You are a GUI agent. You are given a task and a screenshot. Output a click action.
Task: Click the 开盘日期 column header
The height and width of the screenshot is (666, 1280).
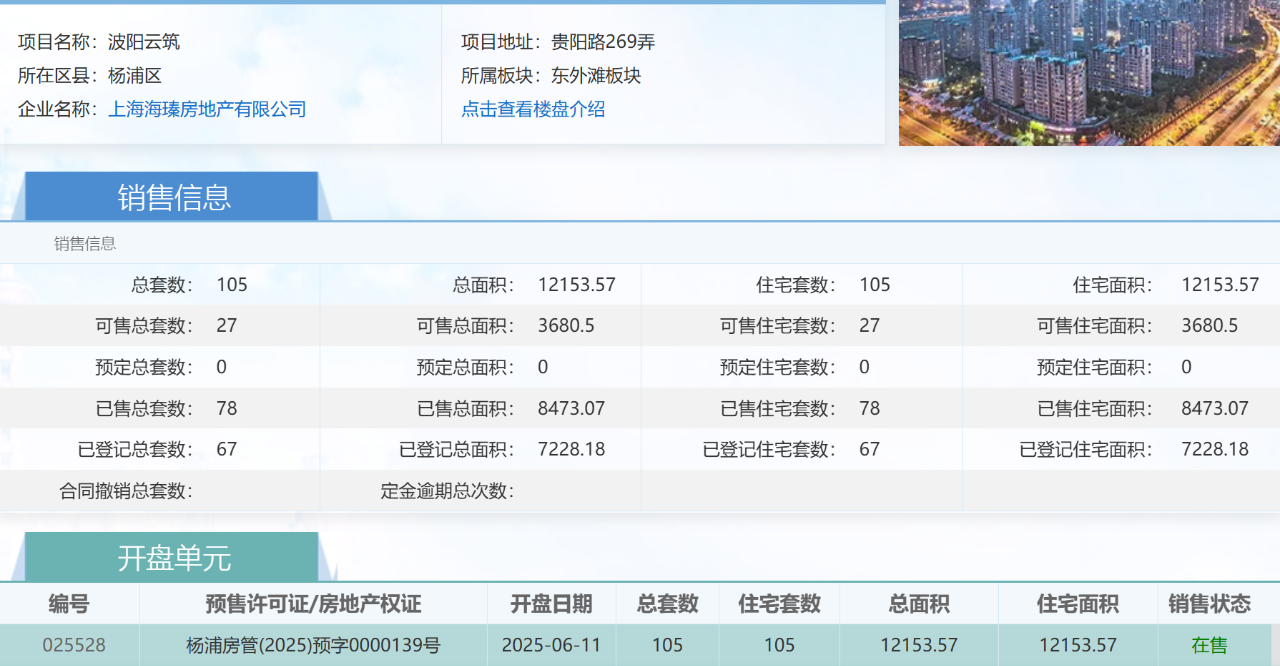[551, 604]
